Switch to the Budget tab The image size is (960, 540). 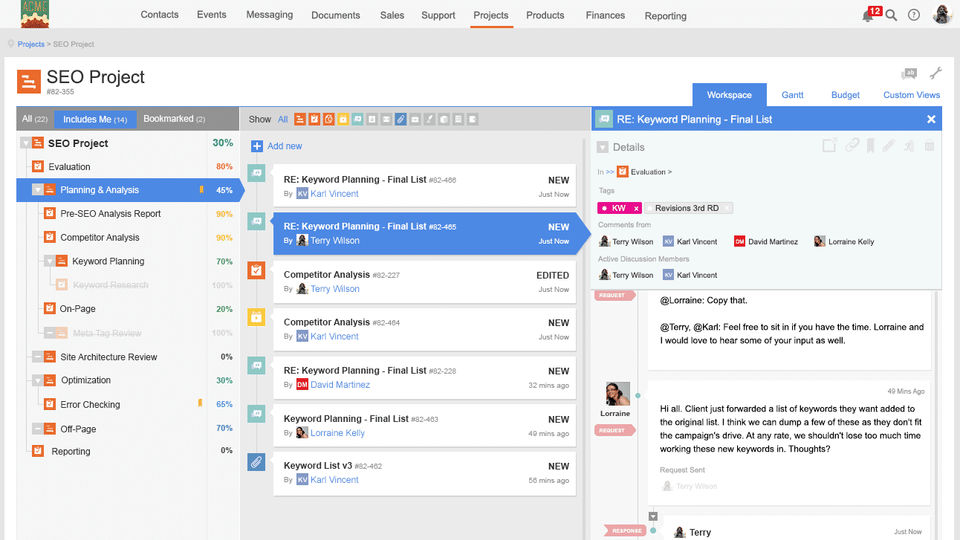(x=845, y=95)
